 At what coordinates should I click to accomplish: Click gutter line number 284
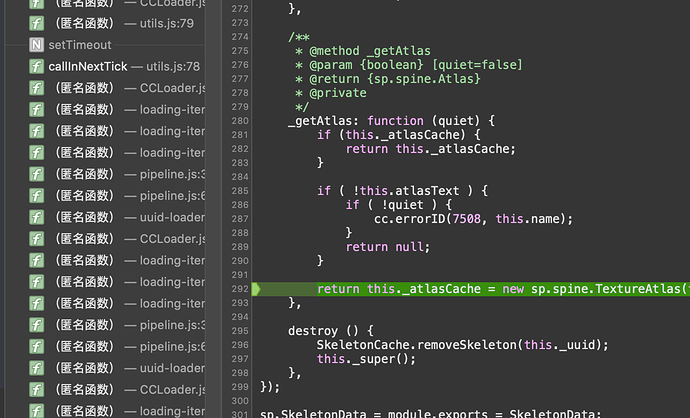(240, 177)
